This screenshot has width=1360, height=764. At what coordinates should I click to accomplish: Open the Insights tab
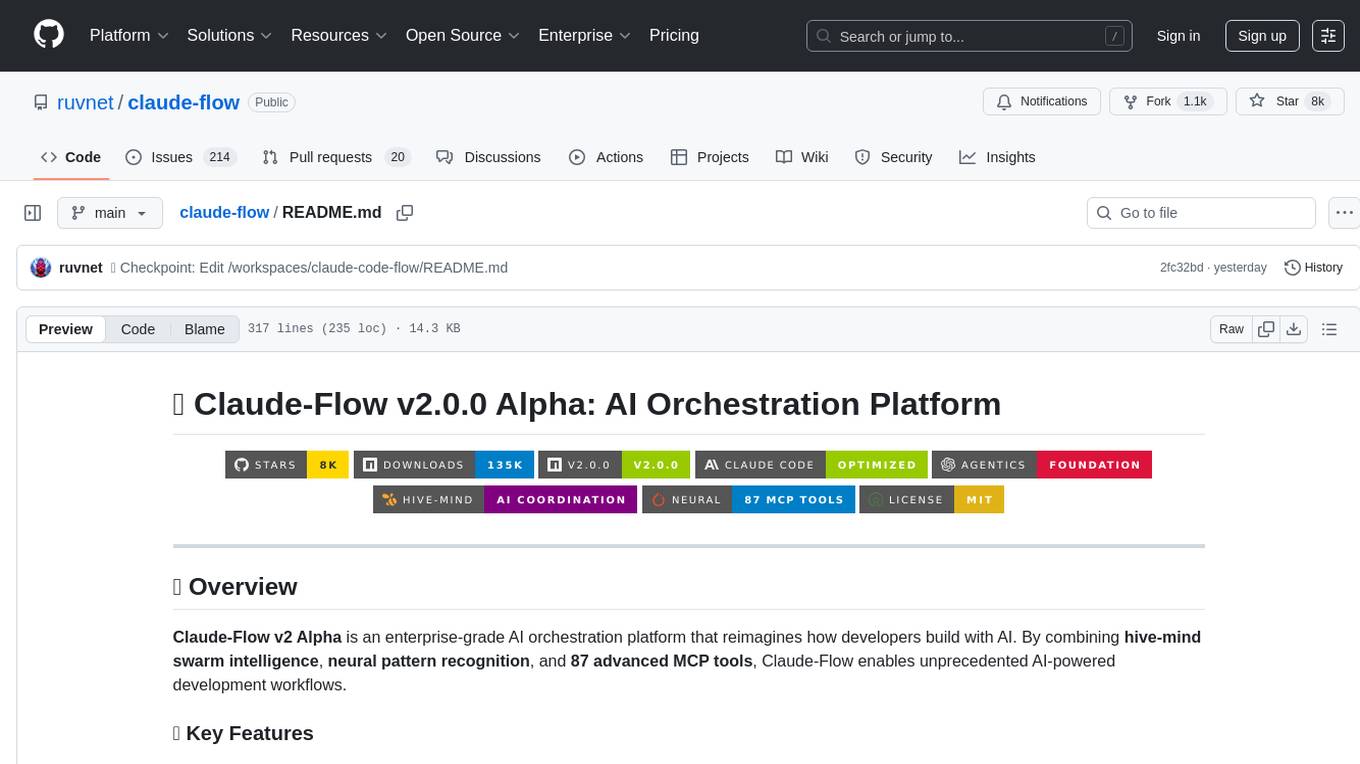pyautogui.click(x=997, y=157)
